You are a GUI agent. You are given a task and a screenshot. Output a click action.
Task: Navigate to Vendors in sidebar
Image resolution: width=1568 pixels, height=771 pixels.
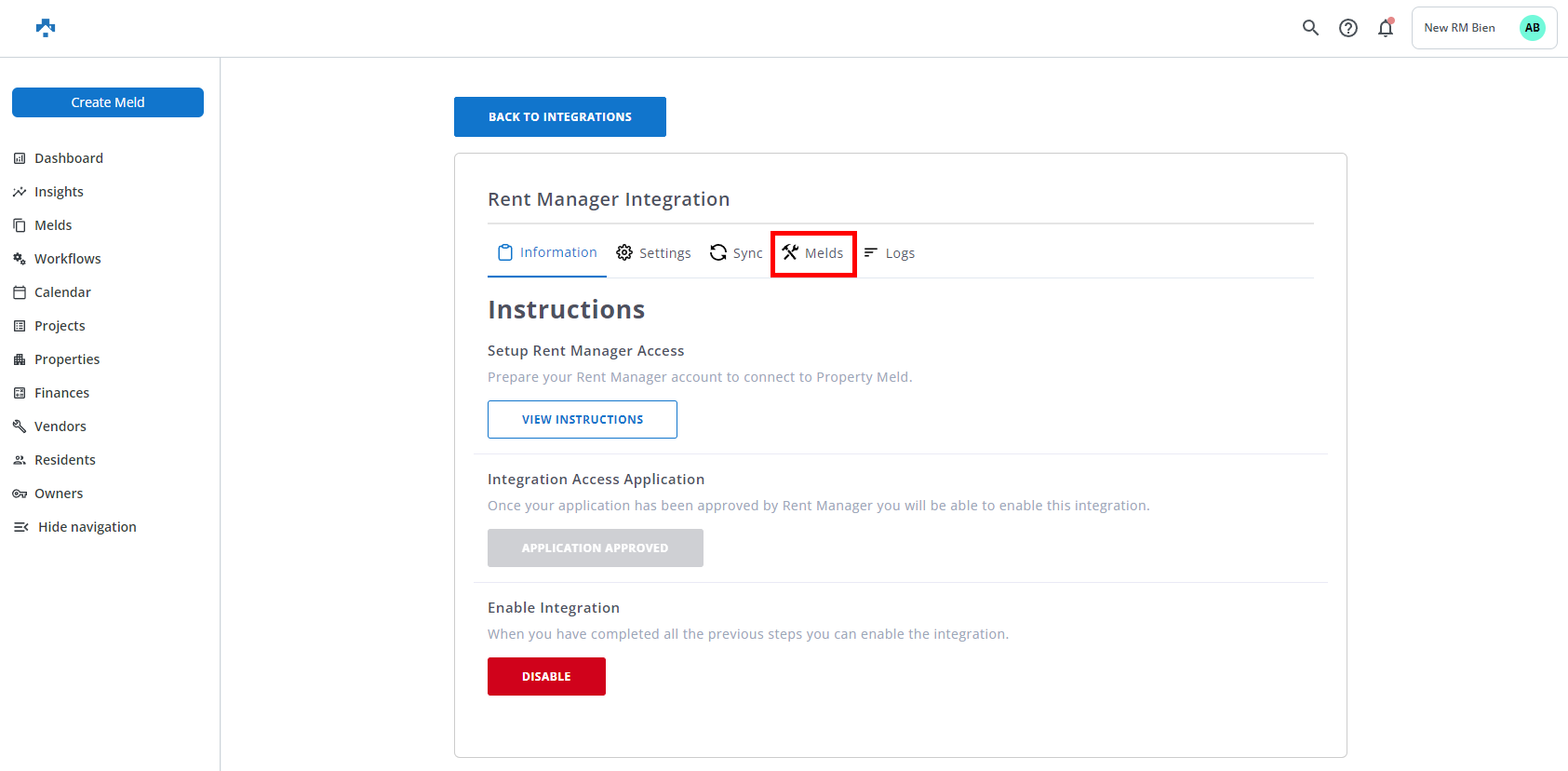click(60, 426)
